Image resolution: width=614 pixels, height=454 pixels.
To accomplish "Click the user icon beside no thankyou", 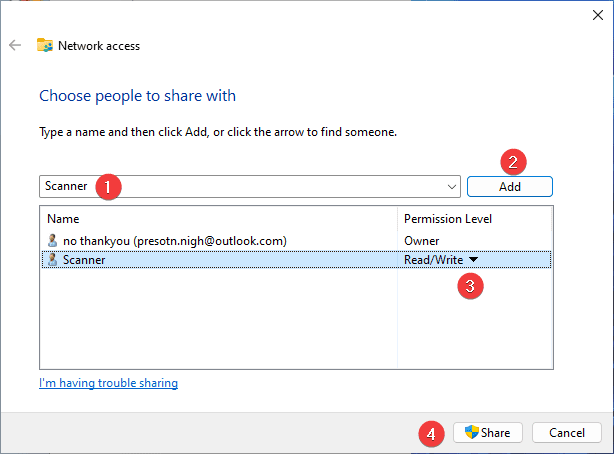I will [53, 240].
